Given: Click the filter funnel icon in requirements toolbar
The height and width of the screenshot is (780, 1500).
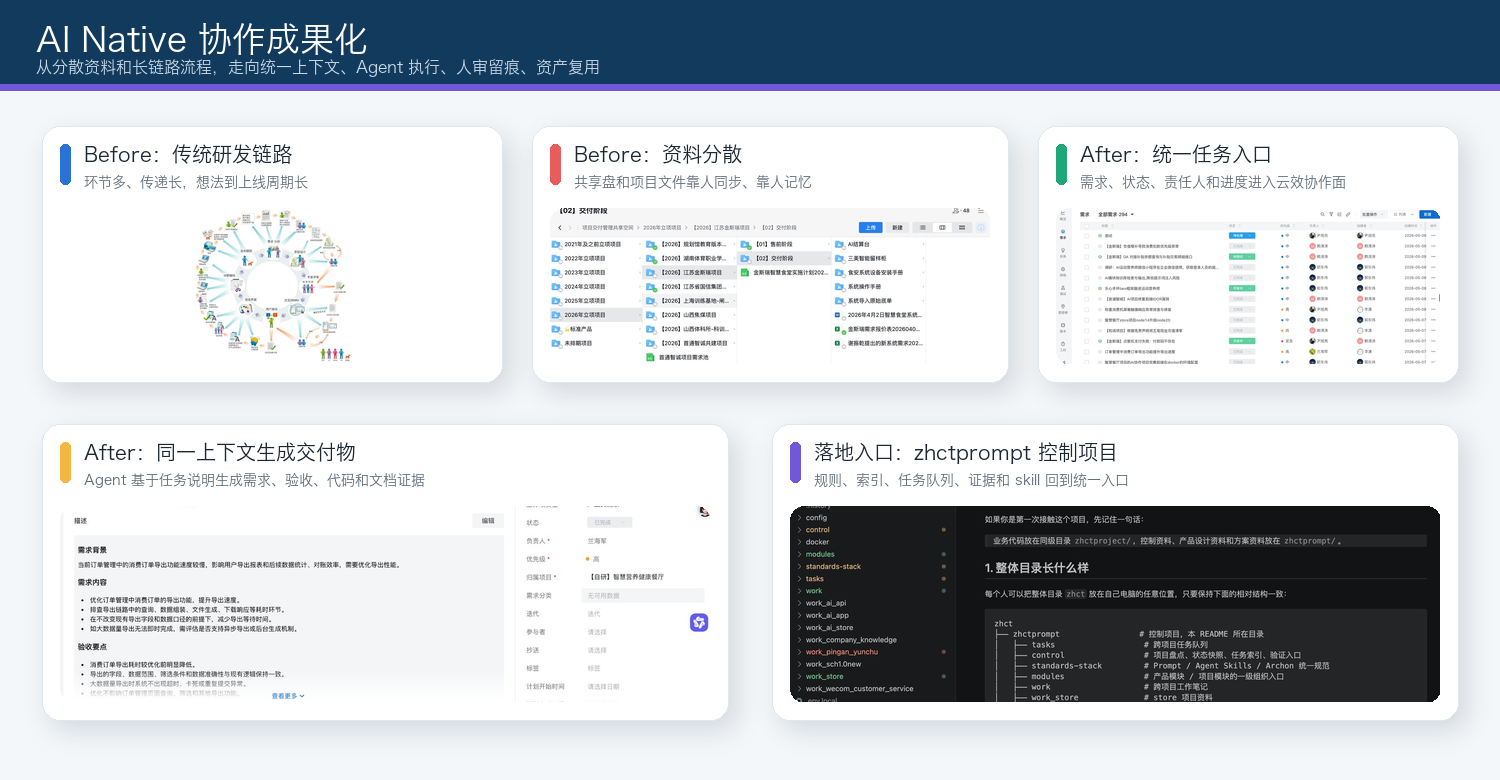Looking at the screenshot, I should 1331,214.
